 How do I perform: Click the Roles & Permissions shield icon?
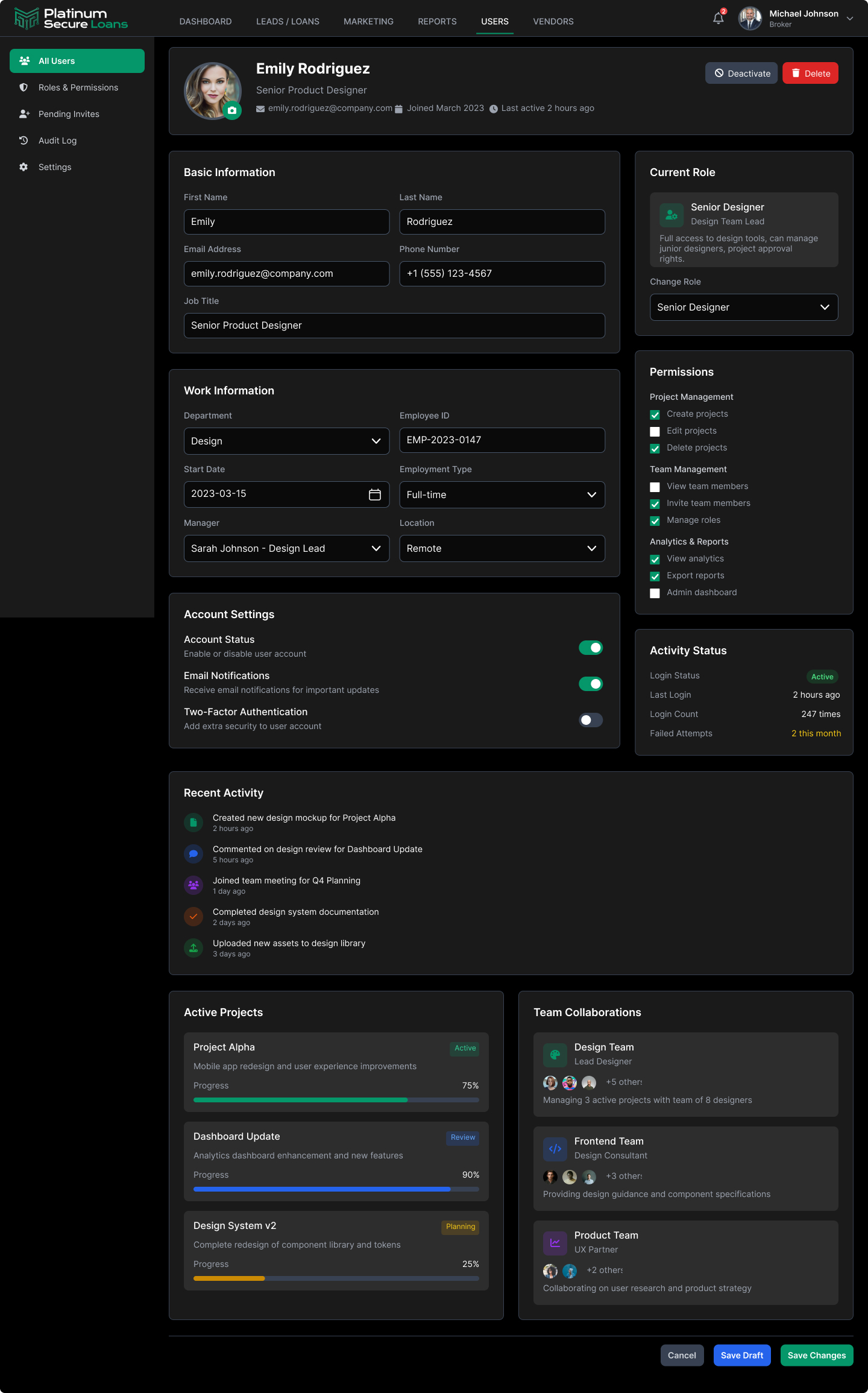[24, 87]
